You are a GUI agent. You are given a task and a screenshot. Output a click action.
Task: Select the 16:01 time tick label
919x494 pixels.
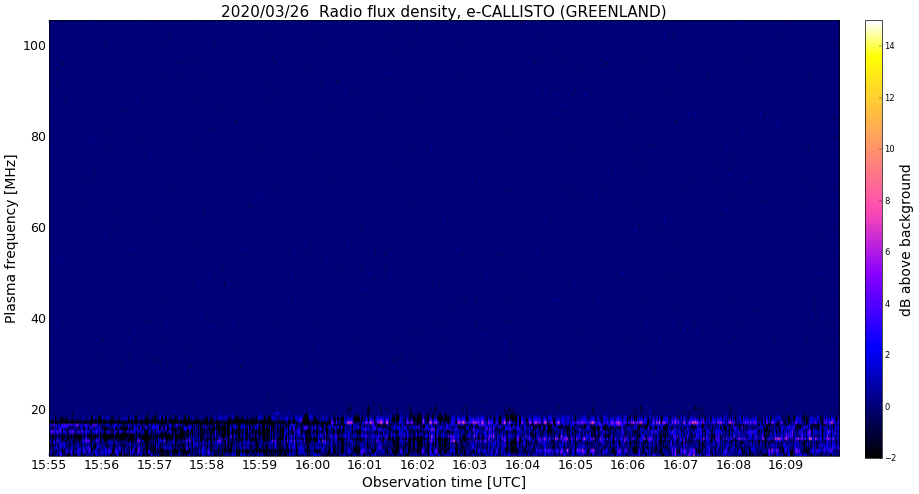[x=365, y=465]
